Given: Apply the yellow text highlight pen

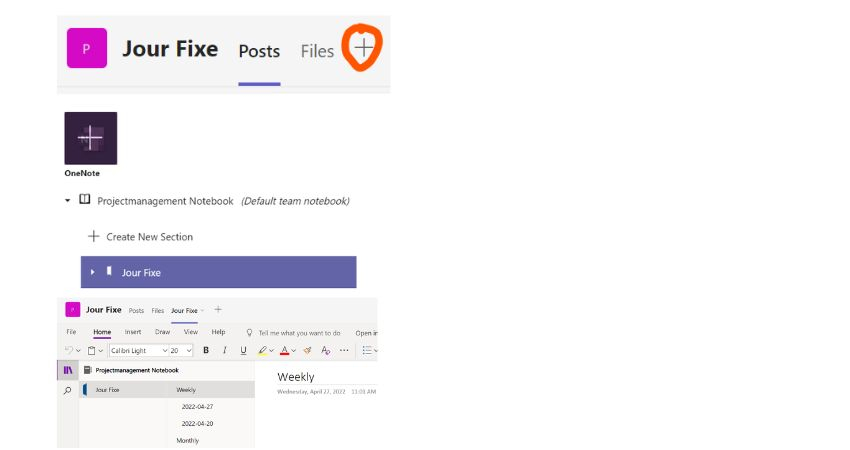Looking at the screenshot, I should 262,351.
